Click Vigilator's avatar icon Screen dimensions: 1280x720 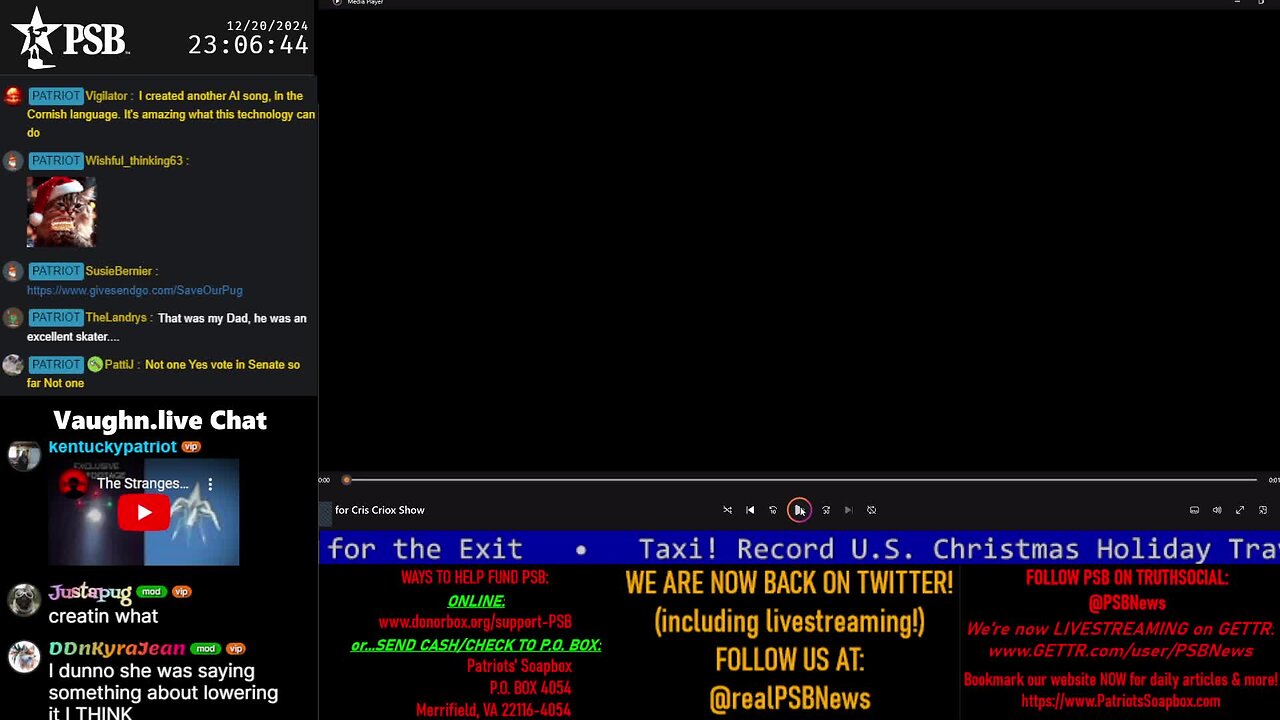point(12,96)
